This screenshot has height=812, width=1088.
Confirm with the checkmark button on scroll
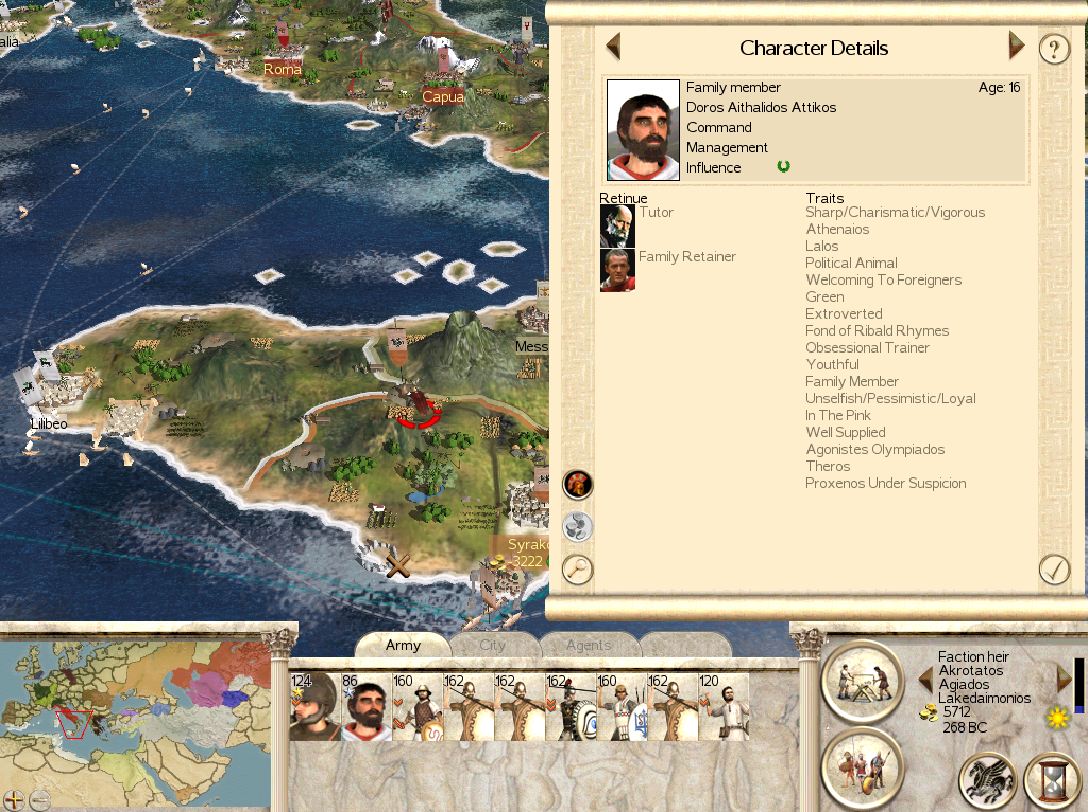(1054, 570)
